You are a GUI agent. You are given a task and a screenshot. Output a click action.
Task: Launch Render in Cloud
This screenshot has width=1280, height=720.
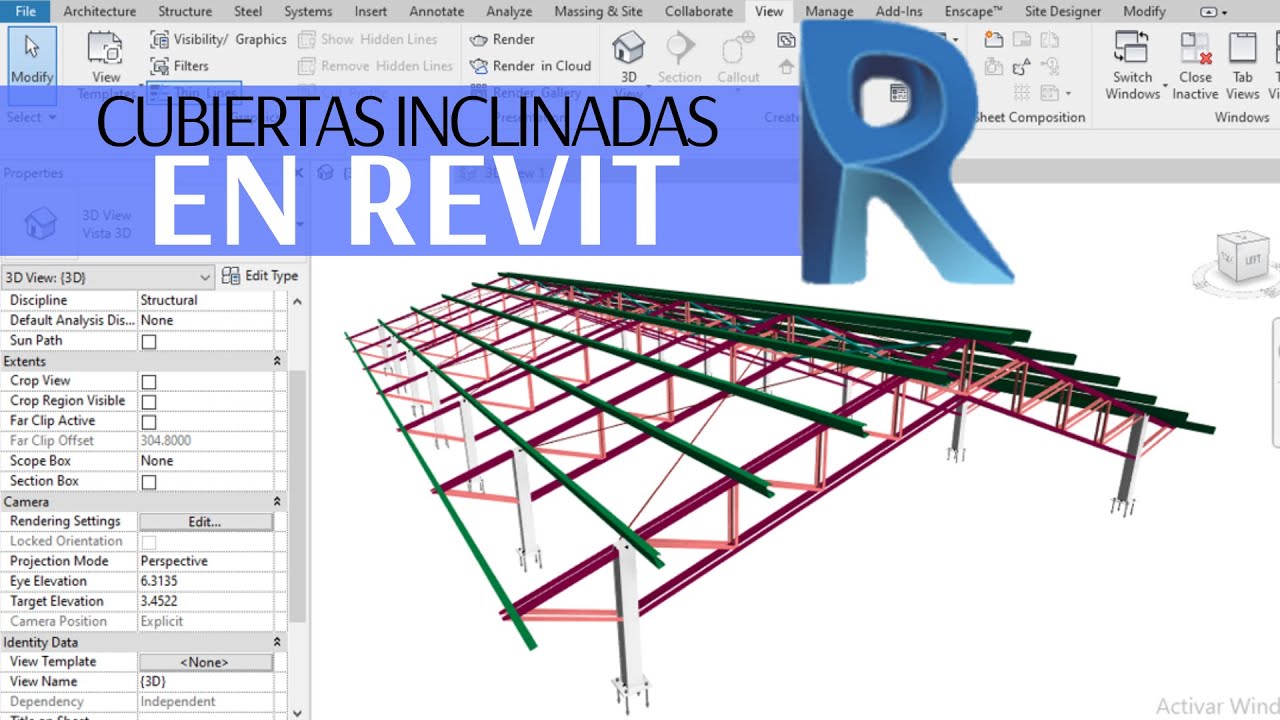529,66
